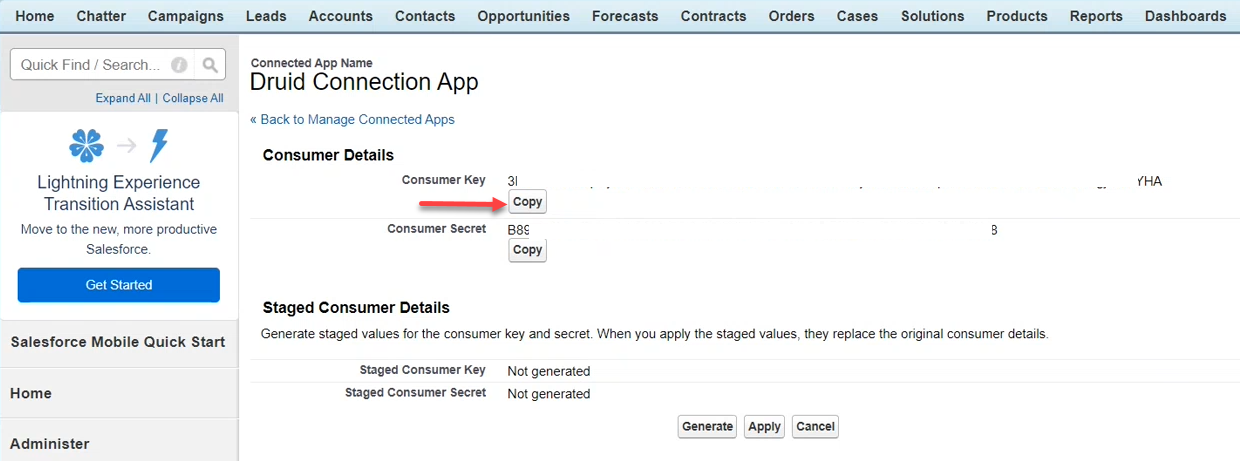Image resolution: width=1240 pixels, height=461 pixels.
Task: Click the Quick Find search magnifier icon
Action: click(x=210, y=65)
